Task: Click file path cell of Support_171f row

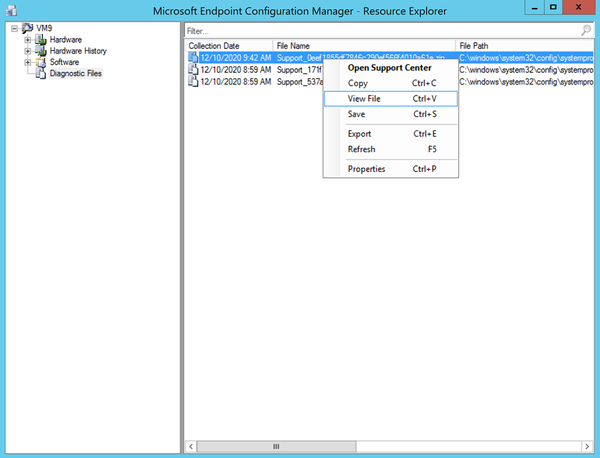Action: (x=526, y=70)
